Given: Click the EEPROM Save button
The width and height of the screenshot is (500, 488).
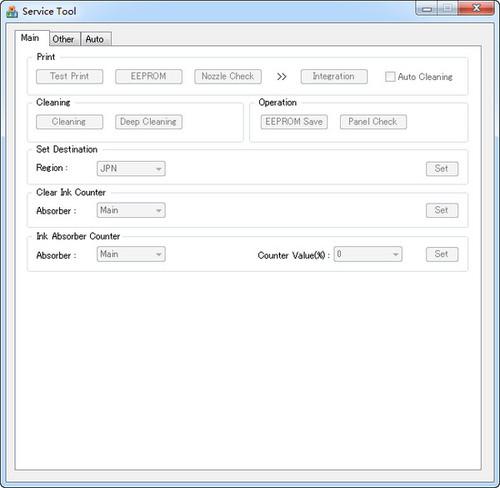Looking at the screenshot, I should (x=294, y=122).
